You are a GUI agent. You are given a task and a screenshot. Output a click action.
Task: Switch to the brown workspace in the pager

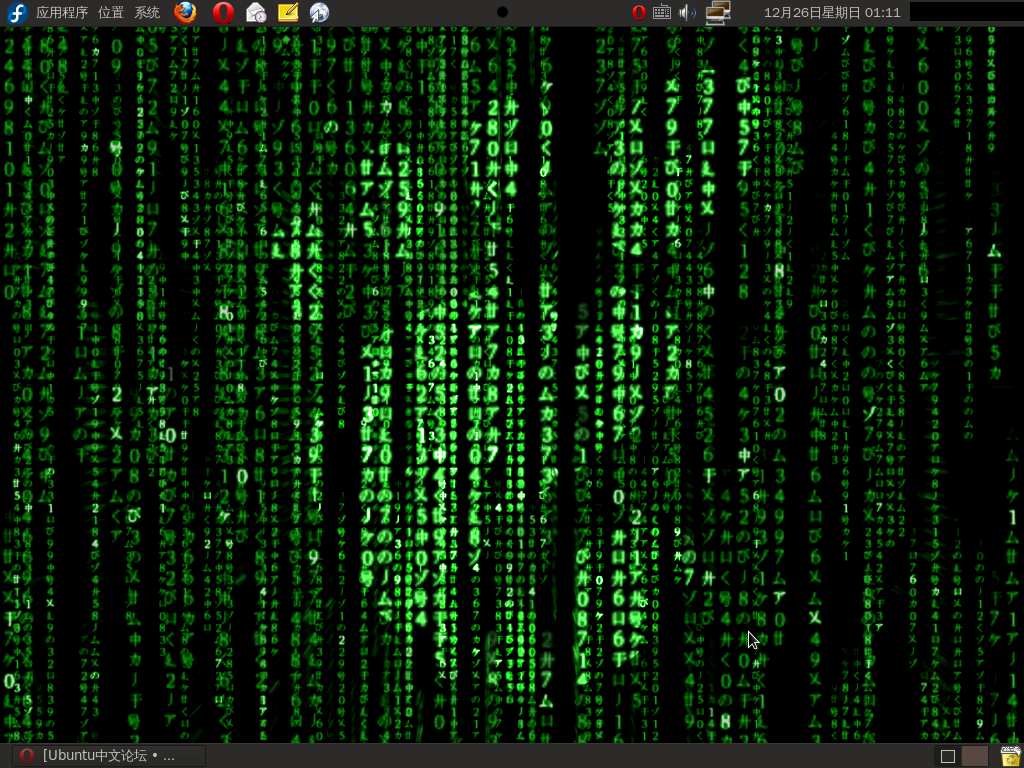[974, 756]
